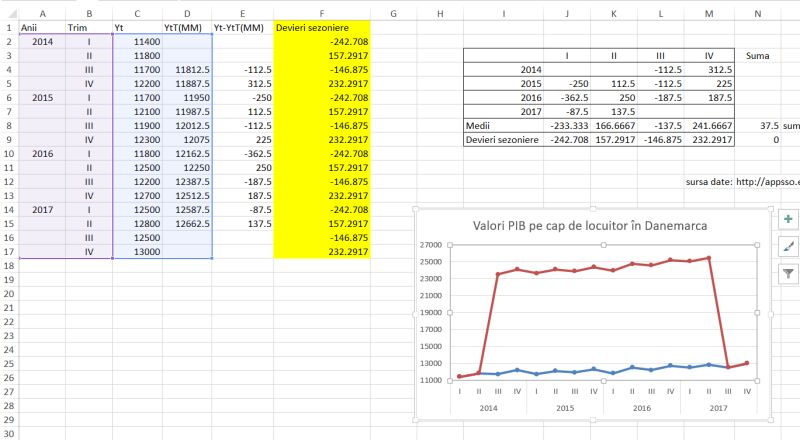Viewport: 800px width, 440px height.
Task: Select cell with year 2016 in column A
Action: (x=42, y=154)
